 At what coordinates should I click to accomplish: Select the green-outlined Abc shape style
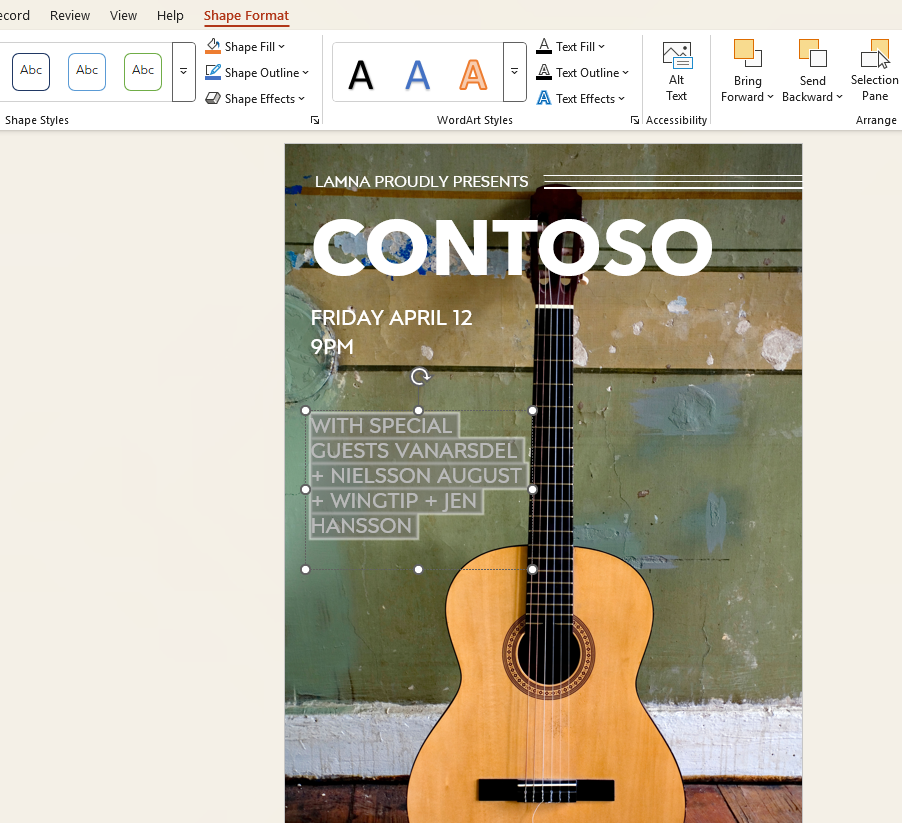click(142, 71)
